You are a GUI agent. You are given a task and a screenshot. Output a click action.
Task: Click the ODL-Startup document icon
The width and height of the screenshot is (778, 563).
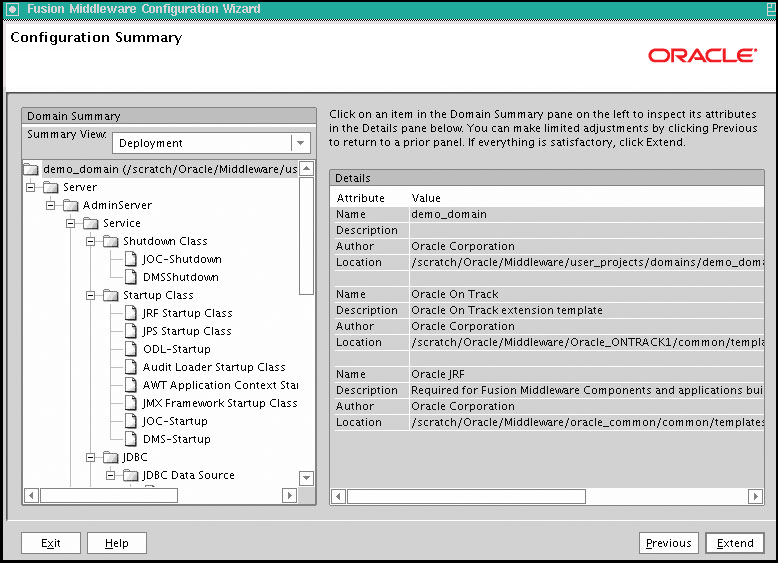pyautogui.click(x=131, y=349)
